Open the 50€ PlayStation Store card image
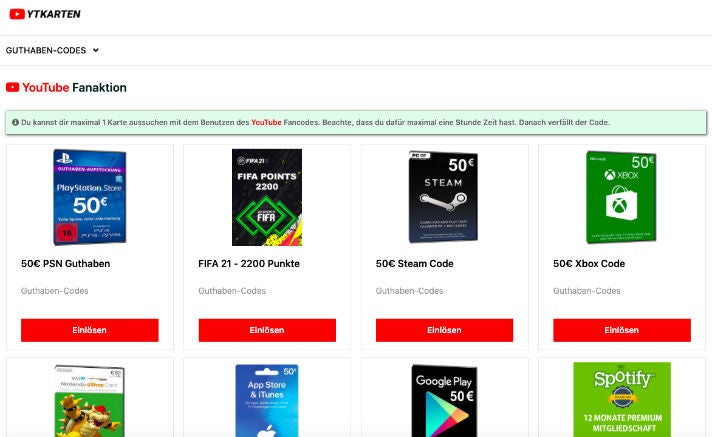The height and width of the screenshot is (437, 712). [89, 197]
